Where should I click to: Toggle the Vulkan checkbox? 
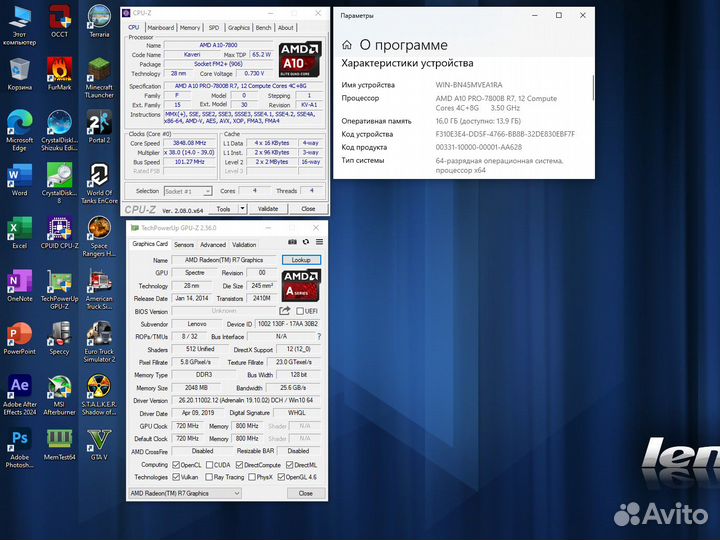tap(176, 477)
